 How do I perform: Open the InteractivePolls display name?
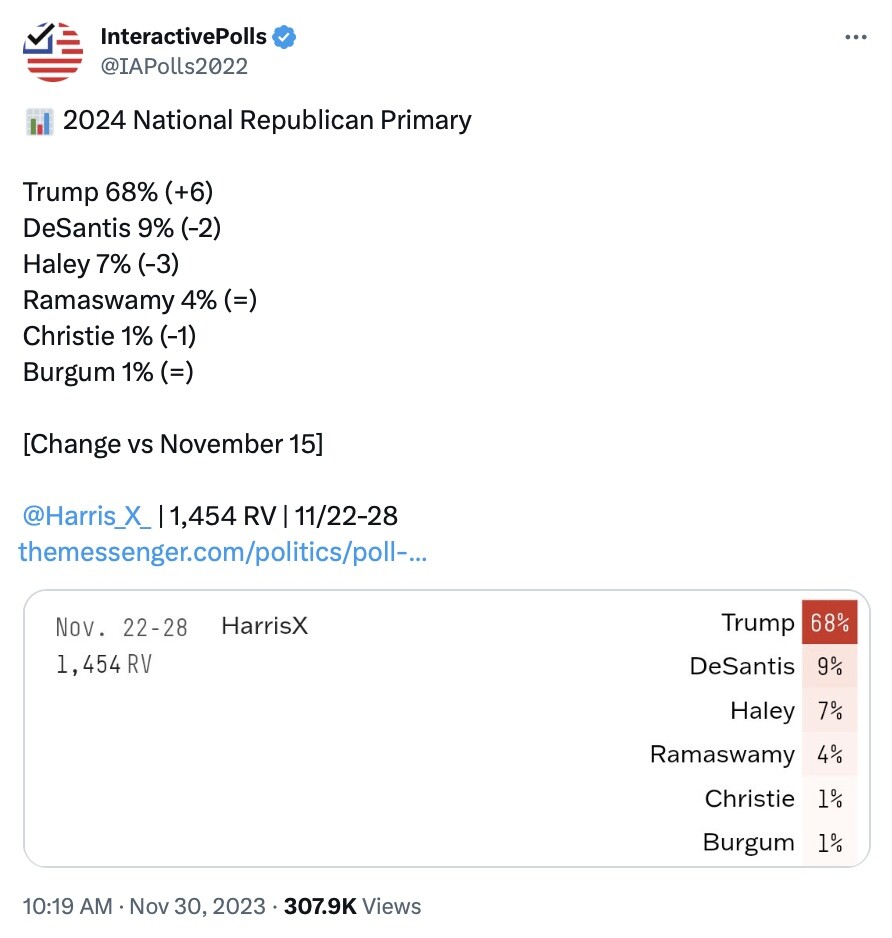point(184,36)
